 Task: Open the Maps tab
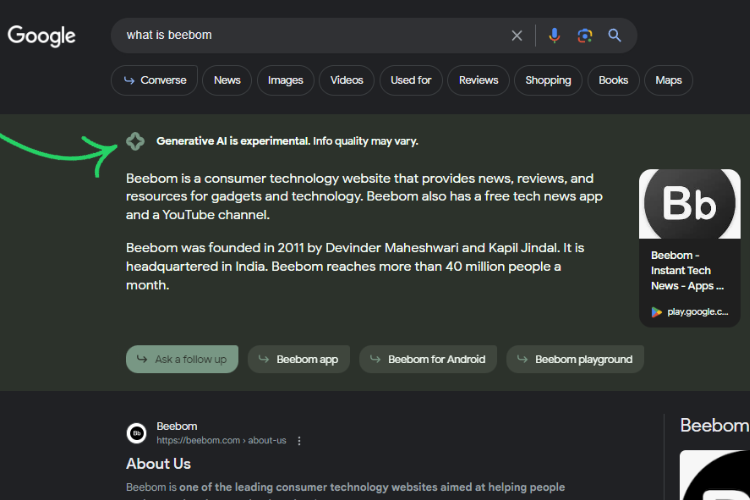[x=668, y=80]
